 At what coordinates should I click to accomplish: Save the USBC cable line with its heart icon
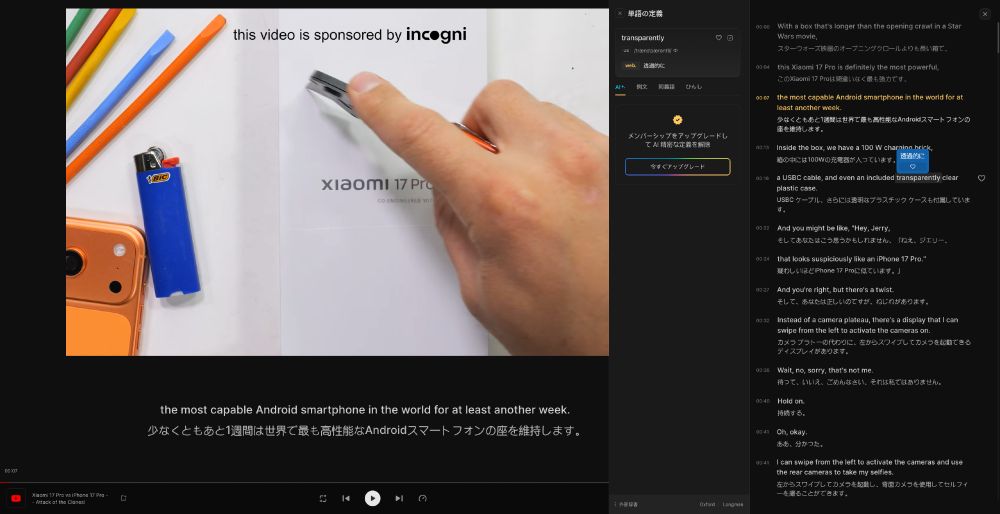(982, 179)
